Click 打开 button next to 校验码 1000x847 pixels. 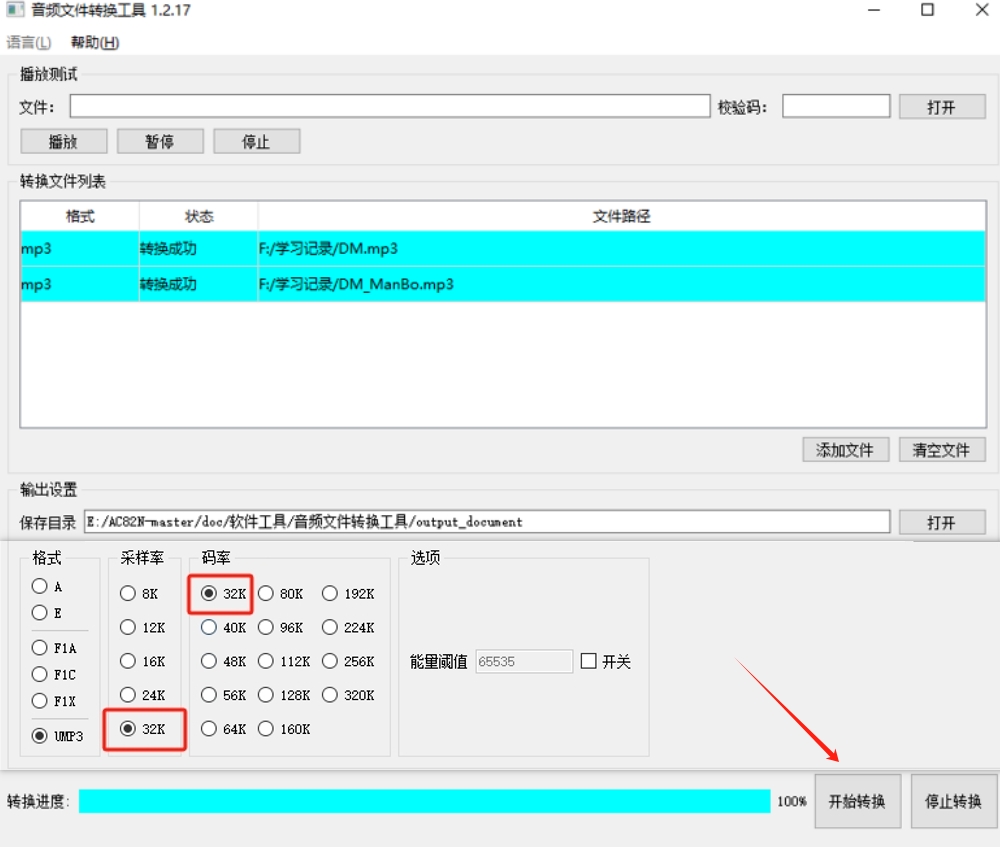click(941, 107)
